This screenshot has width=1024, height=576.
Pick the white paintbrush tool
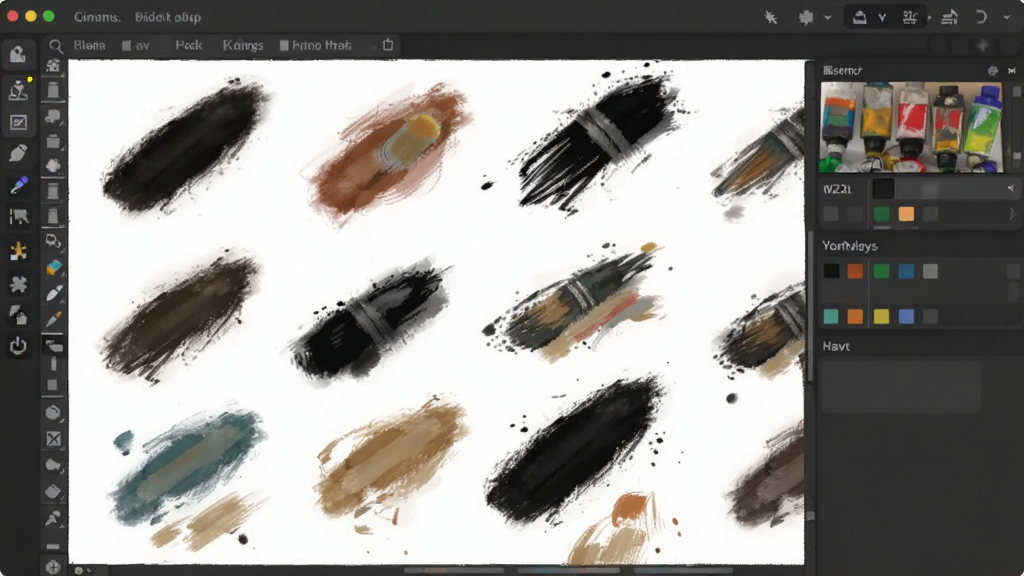54,293
